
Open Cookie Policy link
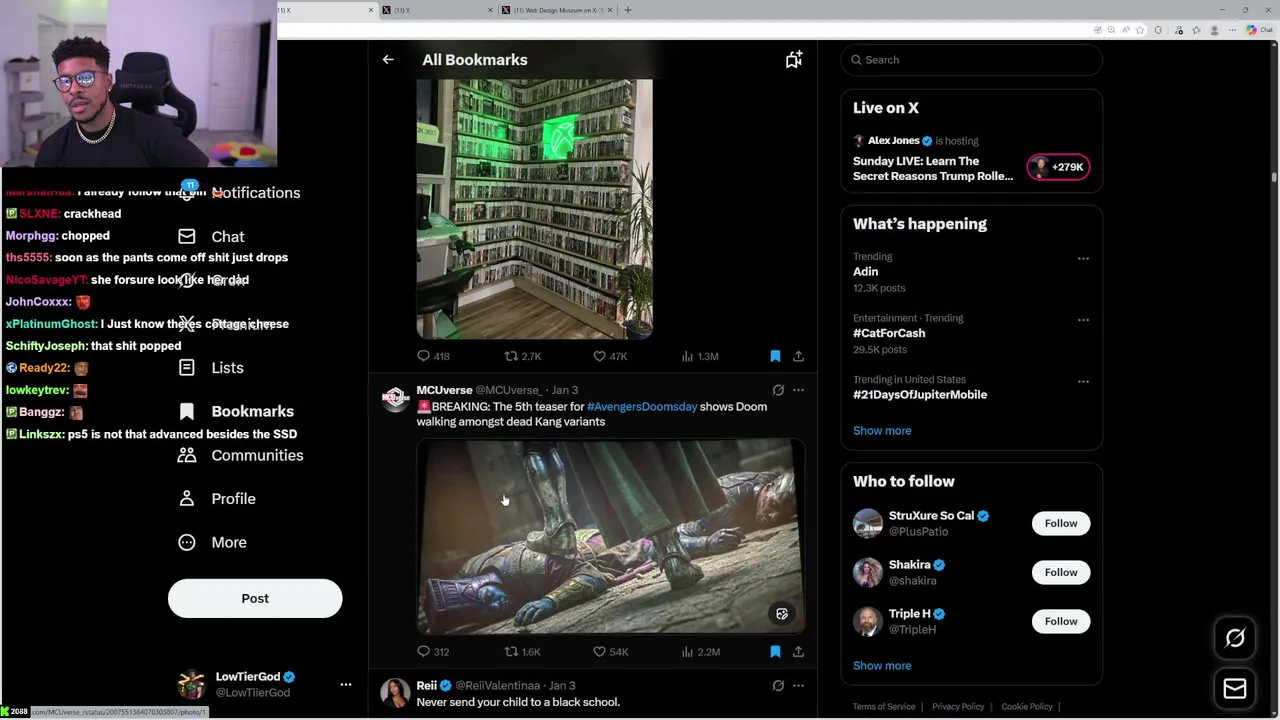click(x=1027, y=707)
